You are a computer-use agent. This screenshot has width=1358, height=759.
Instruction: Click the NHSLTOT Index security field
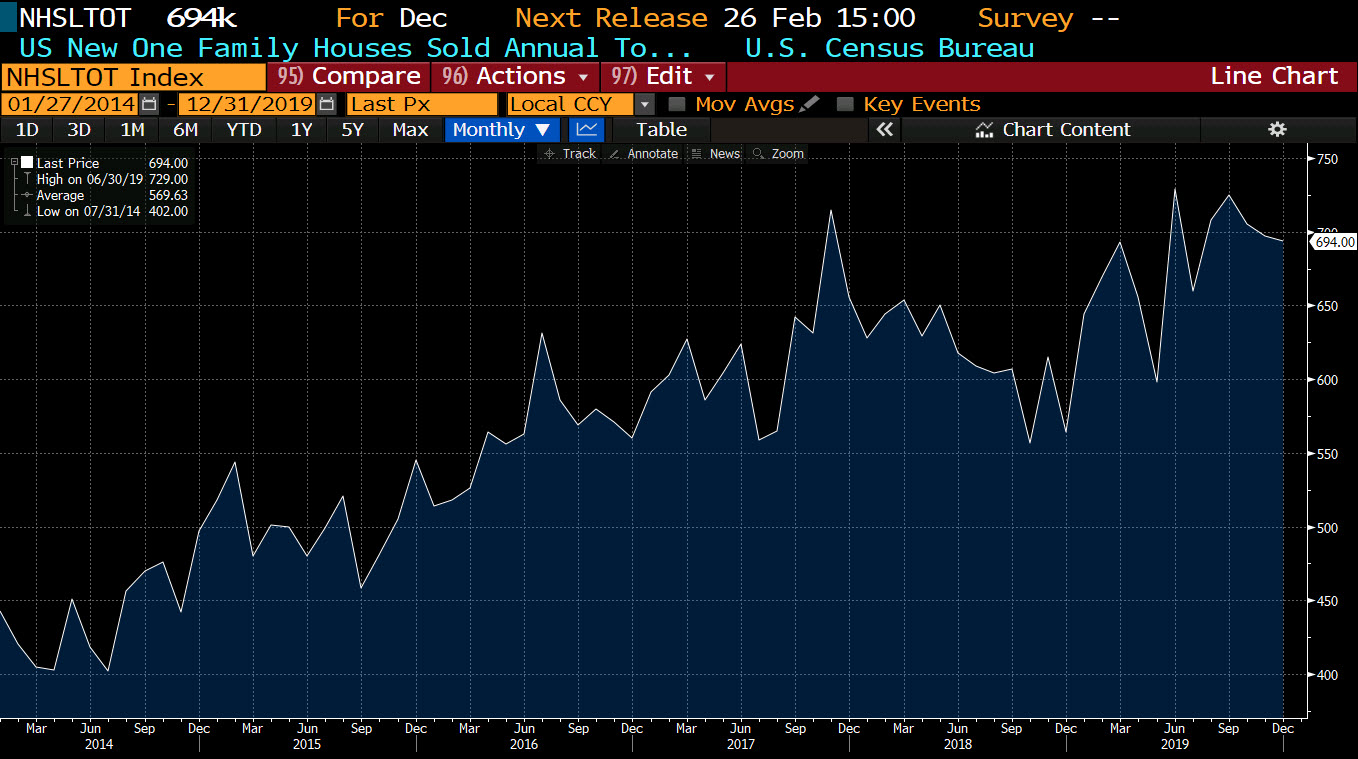[x=134, y=77]
